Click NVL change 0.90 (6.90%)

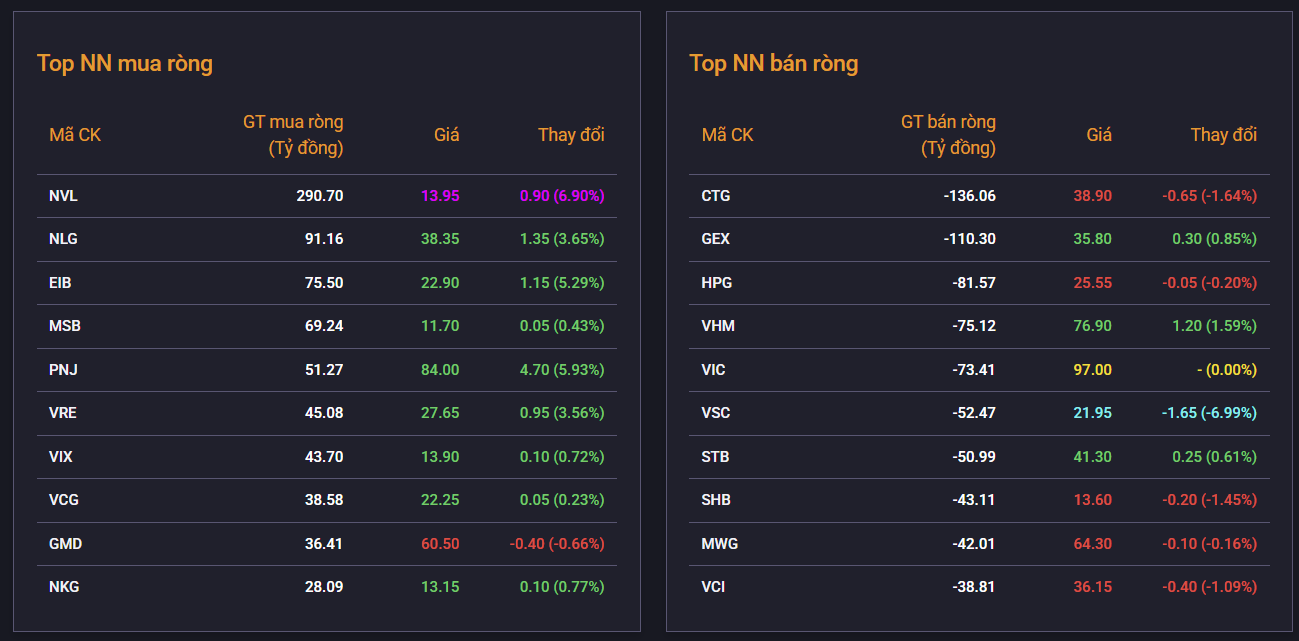(562, 196)
